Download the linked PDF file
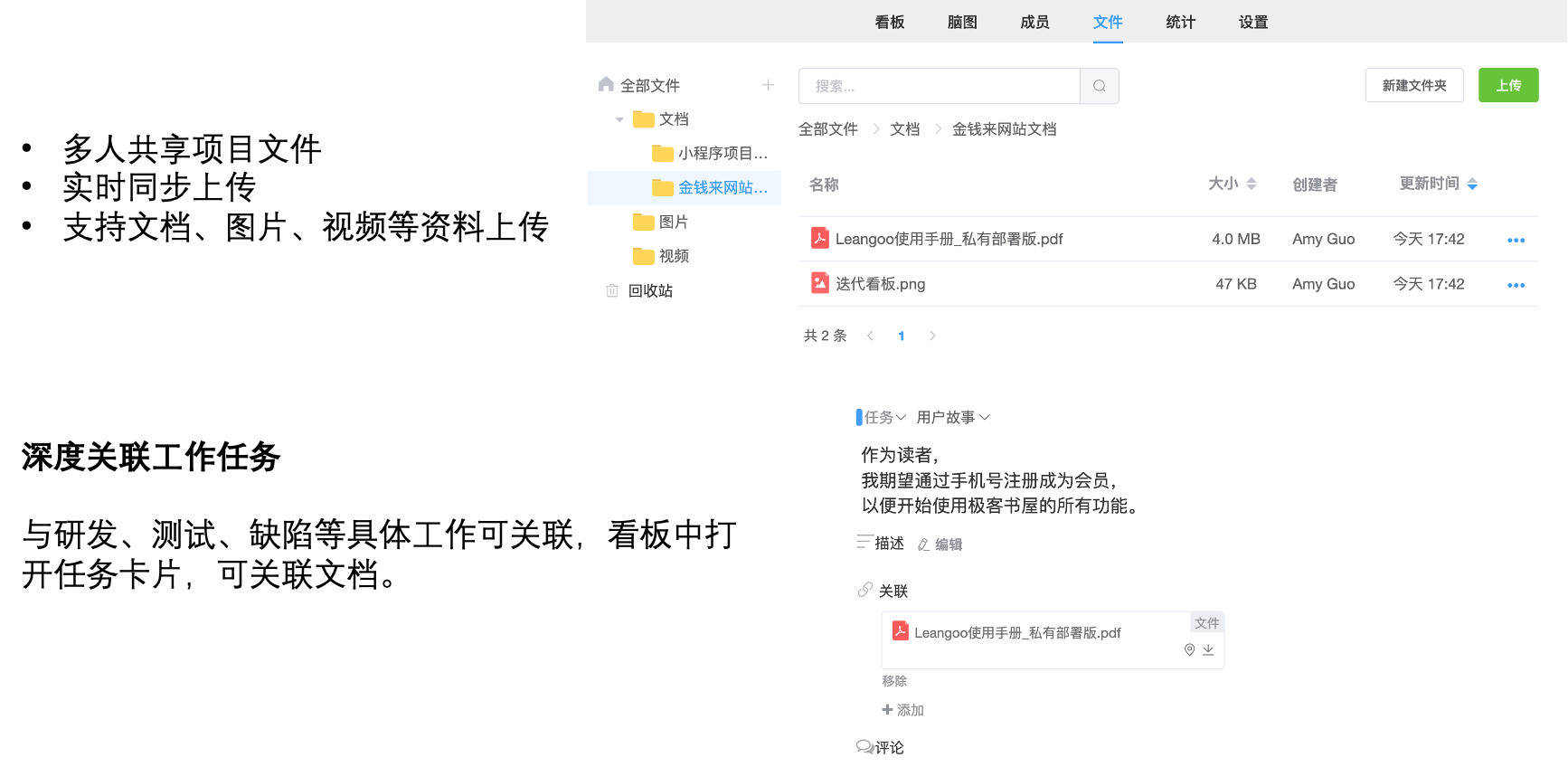Image resolution: width=1568 pixels, height=767 pixels. (1208, 649)
